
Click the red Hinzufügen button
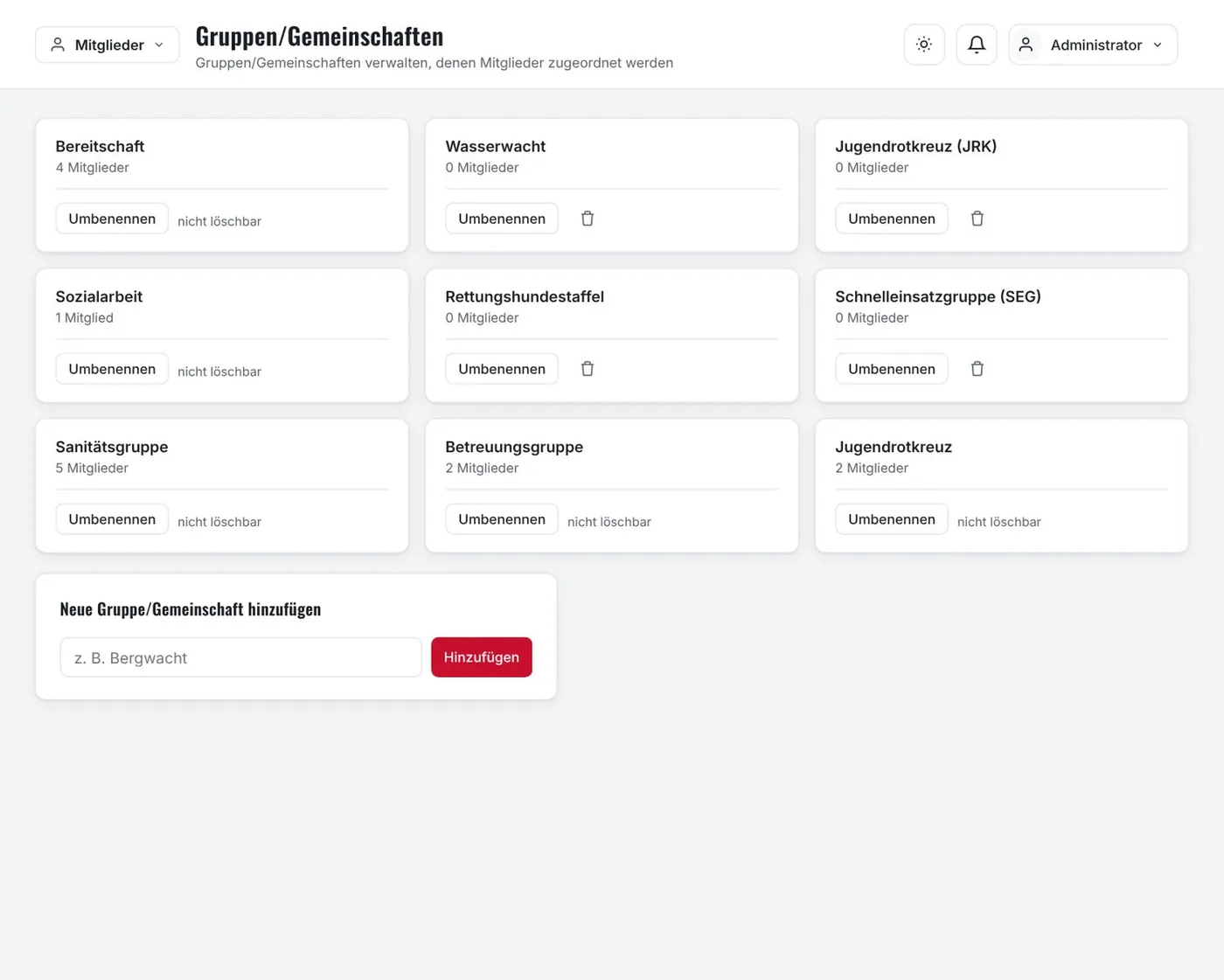coord(482,657)
